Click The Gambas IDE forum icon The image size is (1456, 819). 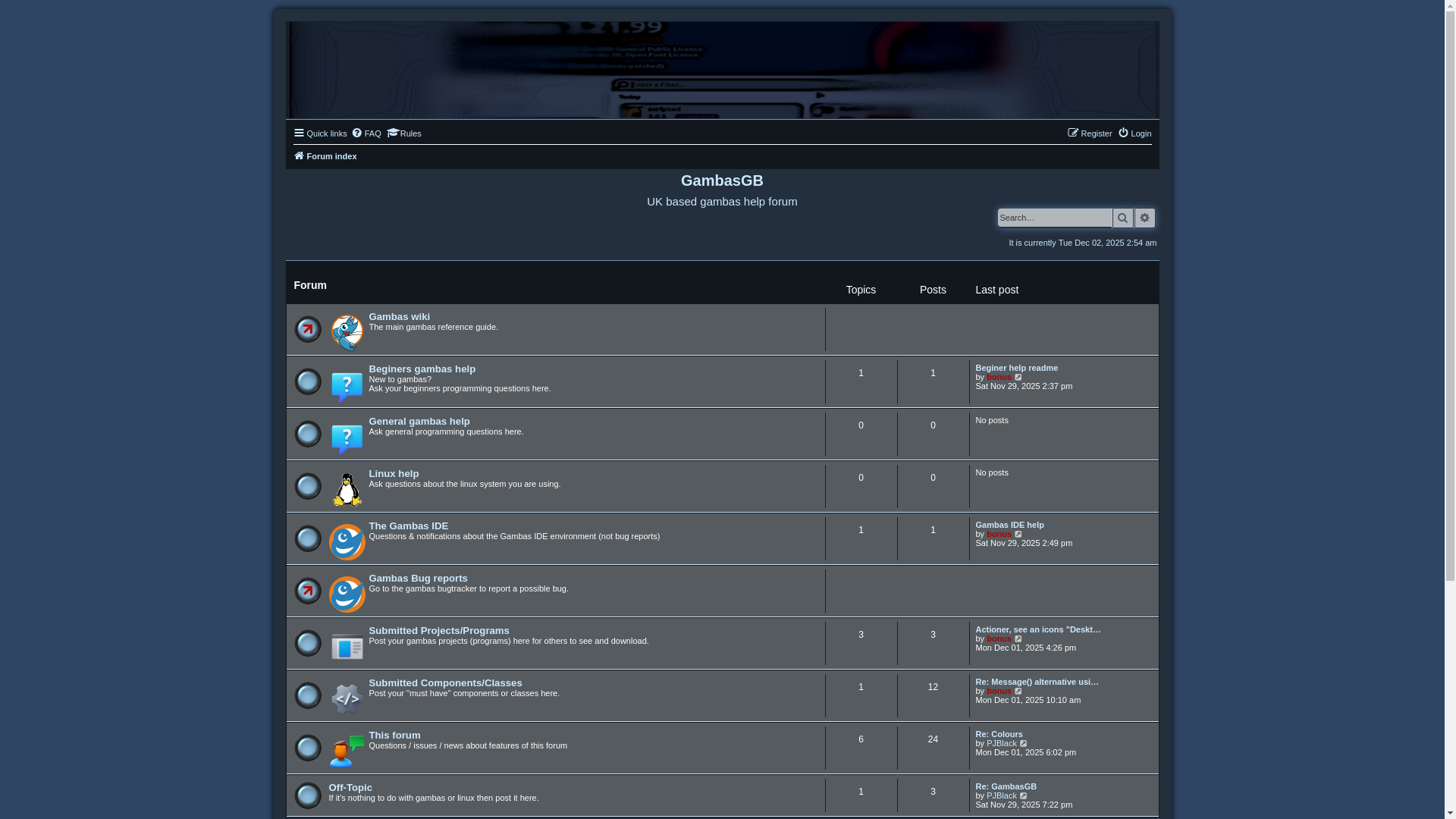click(347, 542)
